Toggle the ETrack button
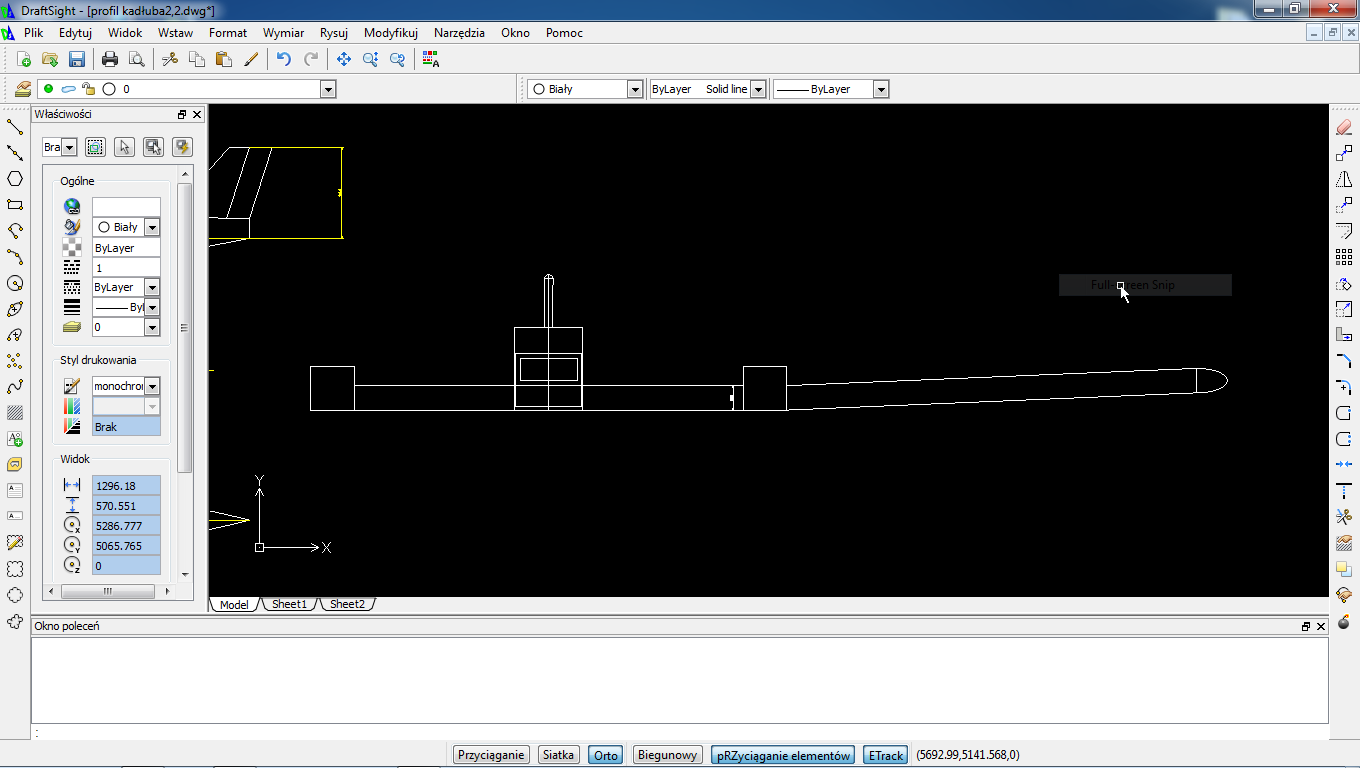Screen dimensions: 1360x768 pos(886,755)
